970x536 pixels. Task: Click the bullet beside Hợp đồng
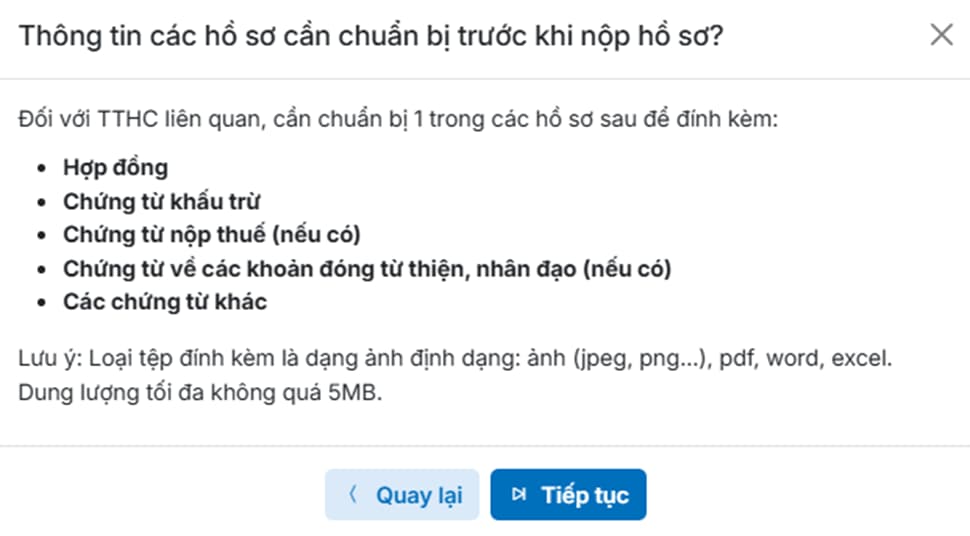pos(41,169)
